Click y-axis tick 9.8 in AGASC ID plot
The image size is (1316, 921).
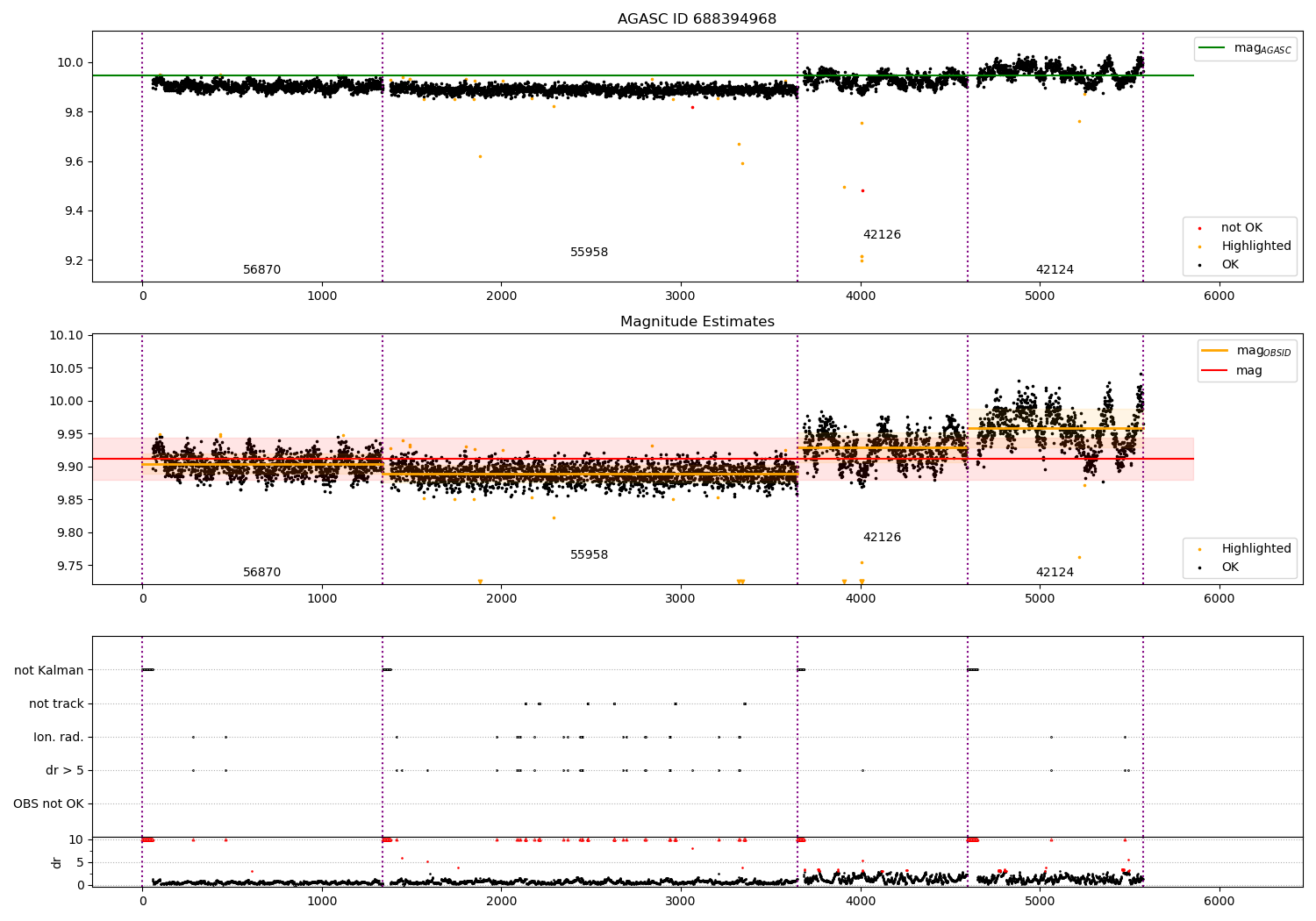click(74, 112)
